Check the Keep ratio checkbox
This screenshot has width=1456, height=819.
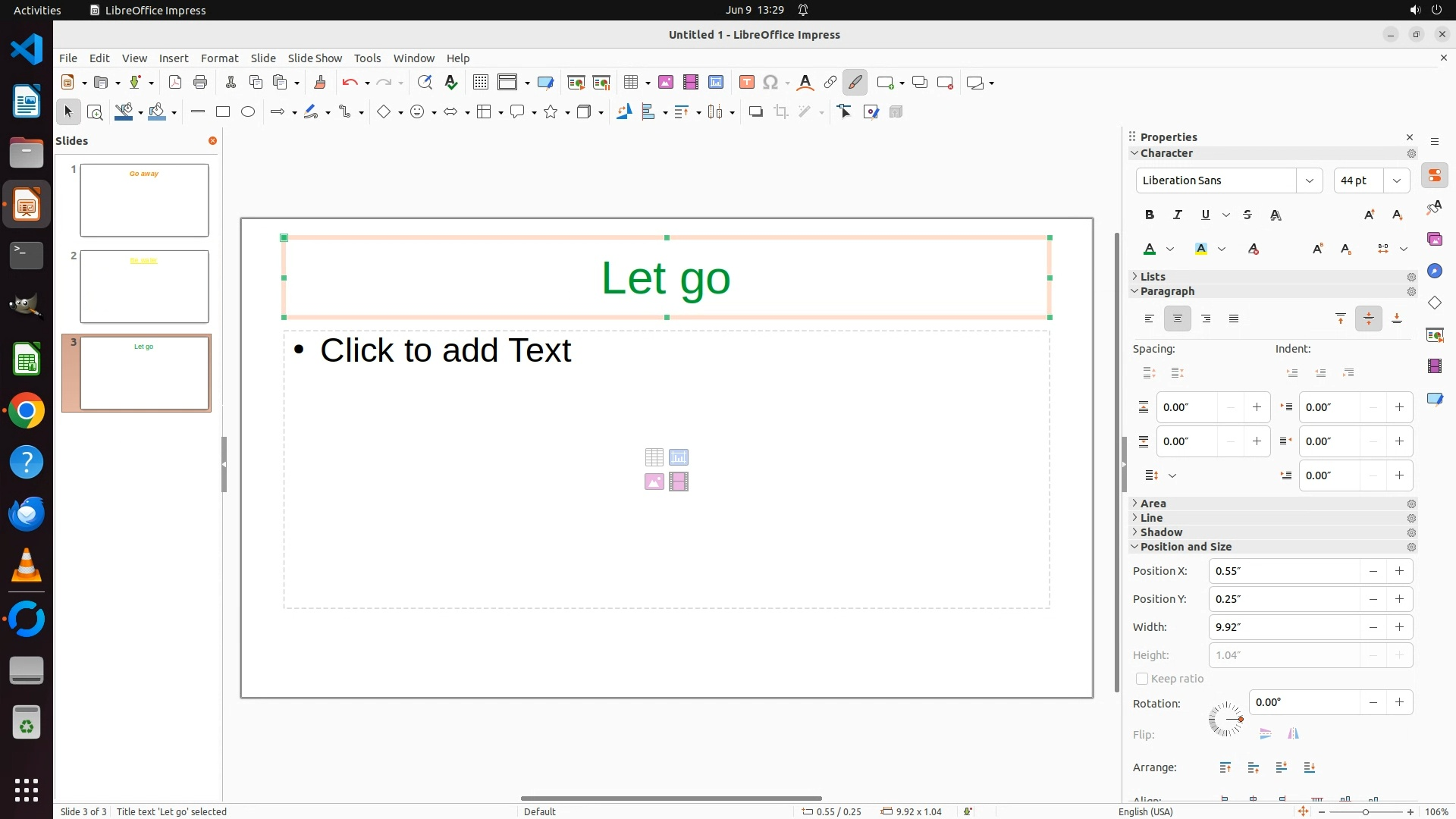[1142, 679]
